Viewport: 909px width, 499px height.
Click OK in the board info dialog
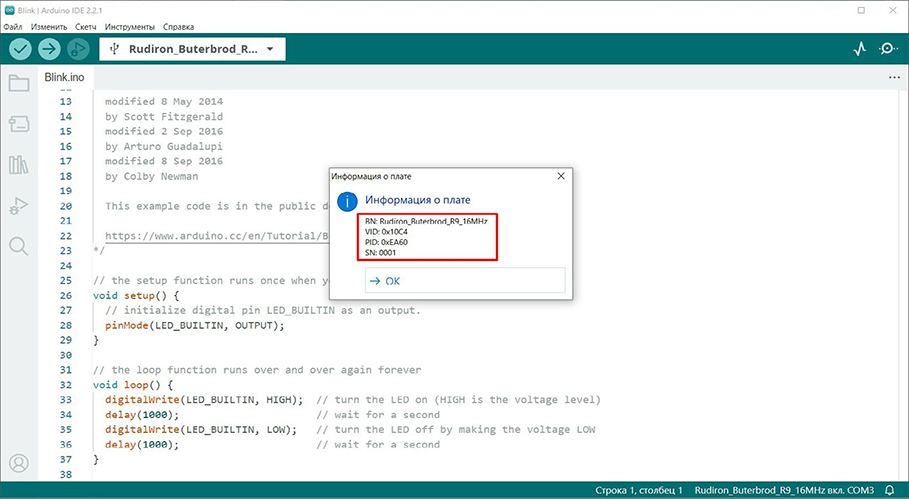click(465, 281)
